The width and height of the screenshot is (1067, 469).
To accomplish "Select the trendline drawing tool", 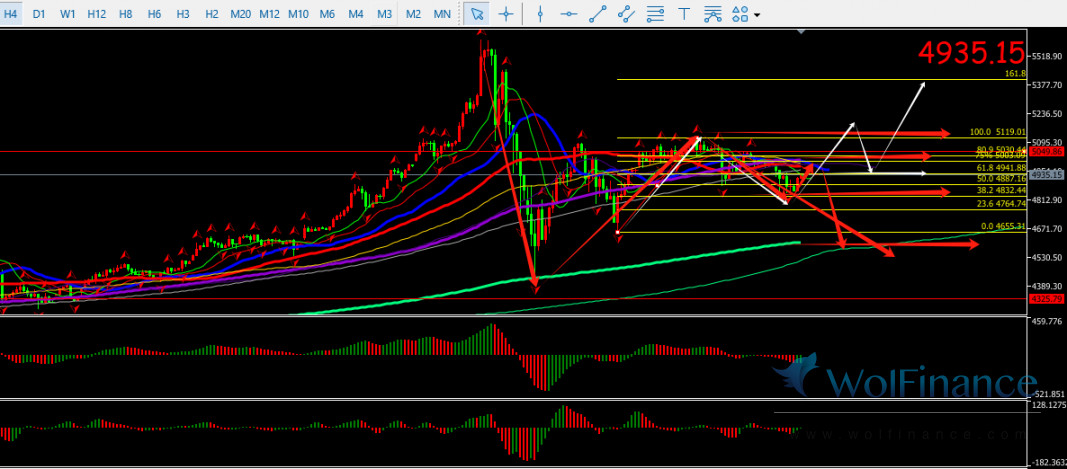I will point(598,14).
